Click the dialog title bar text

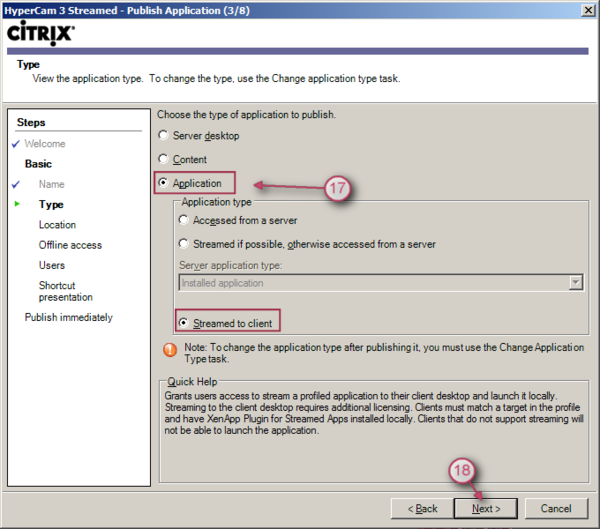pos(127,10)
